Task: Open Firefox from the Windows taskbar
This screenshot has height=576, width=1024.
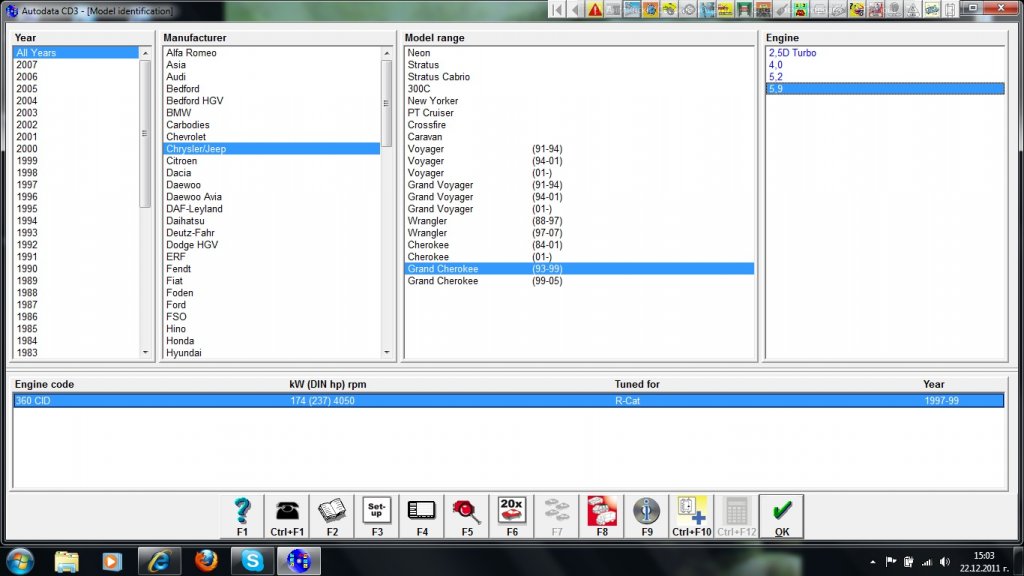Action: pyautogui.click(x=205, y=560)
